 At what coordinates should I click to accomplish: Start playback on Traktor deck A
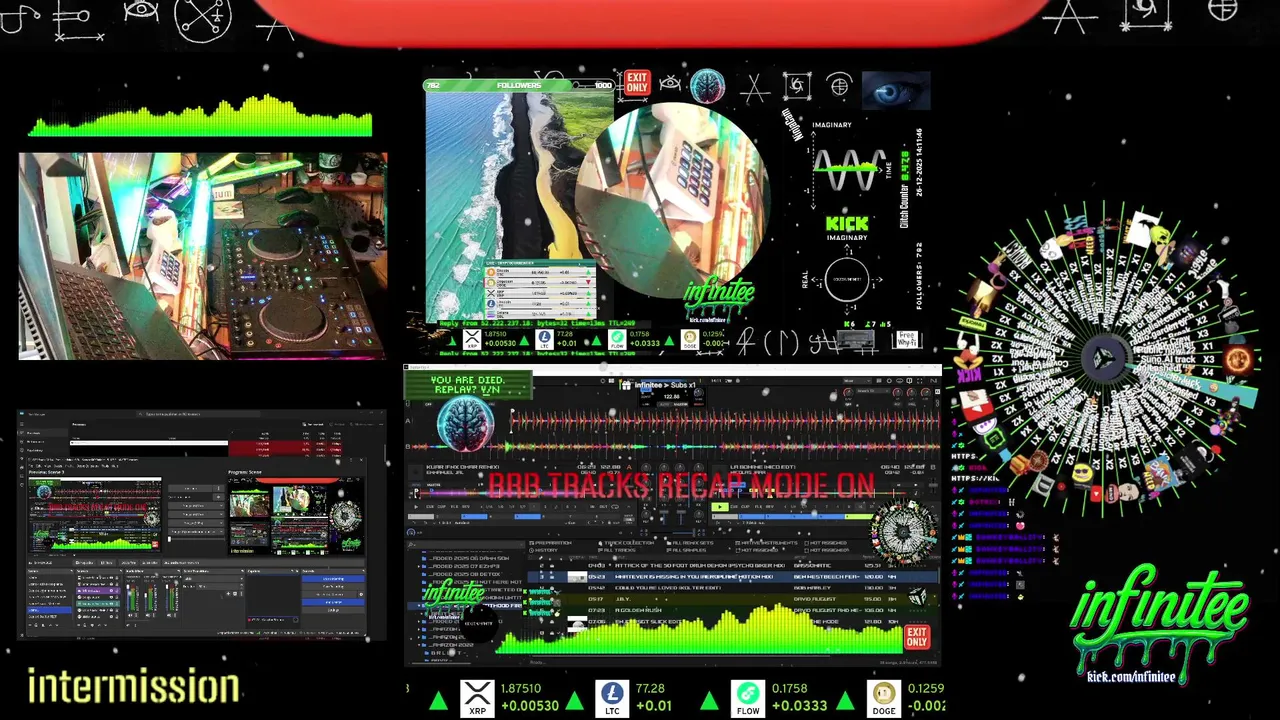(x=416, y=507)
